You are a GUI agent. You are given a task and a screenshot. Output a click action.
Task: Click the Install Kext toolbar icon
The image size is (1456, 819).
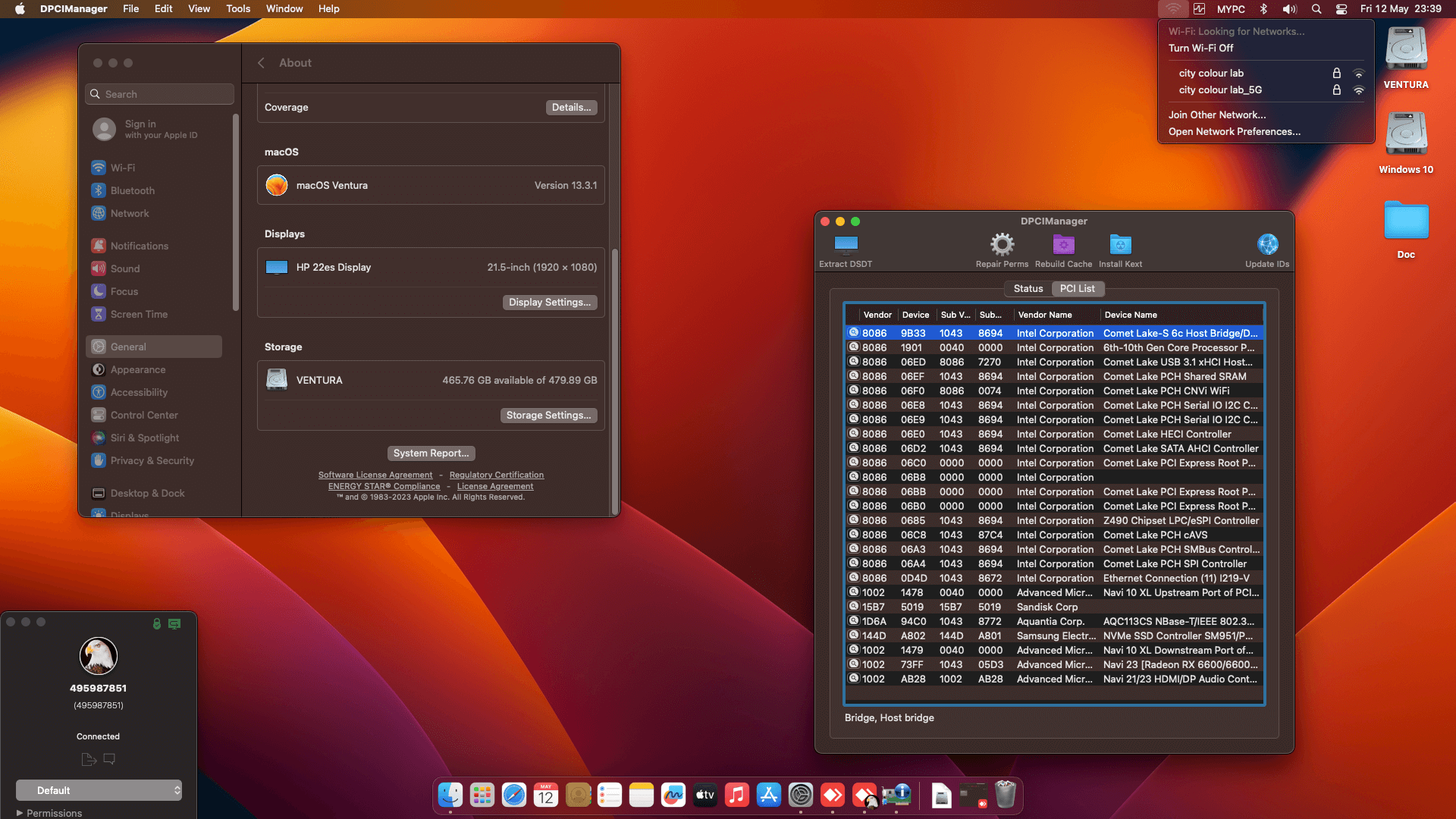[x=1120, y=244]
